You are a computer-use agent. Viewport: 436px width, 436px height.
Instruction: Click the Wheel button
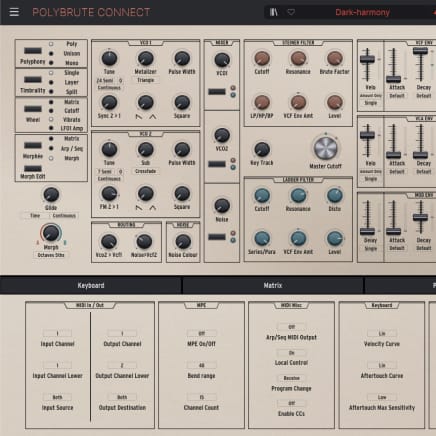tap(33, 109)
